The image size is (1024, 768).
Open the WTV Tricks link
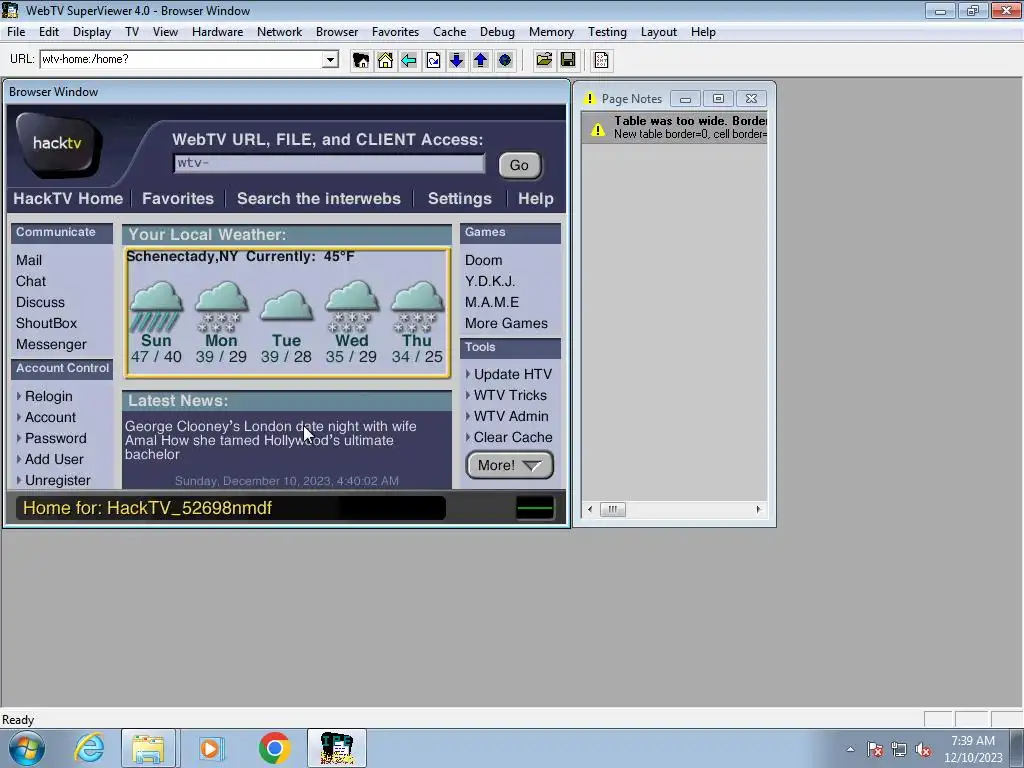[510, 395]
